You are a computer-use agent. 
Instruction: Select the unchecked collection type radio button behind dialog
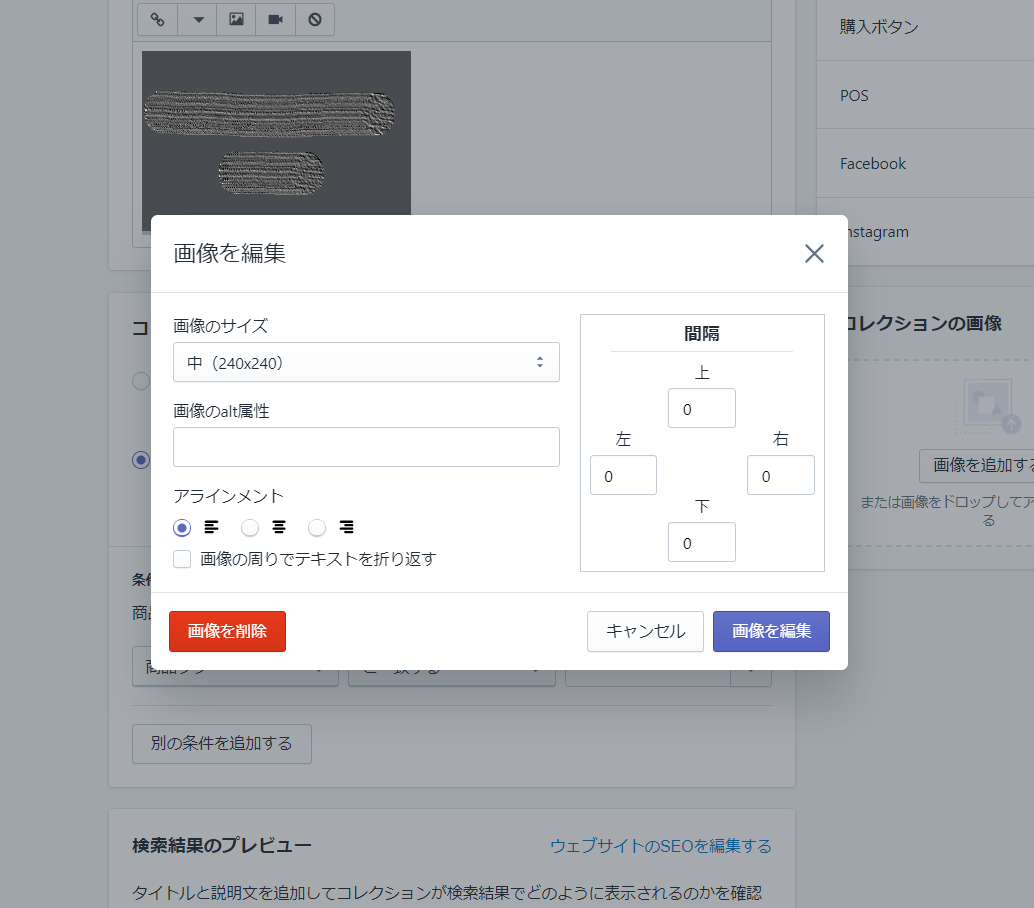coord(140,380)
